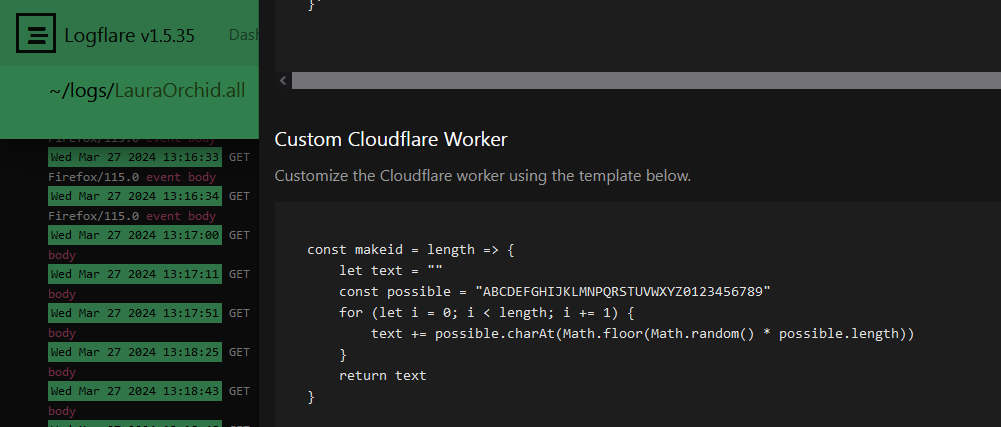Select the 13:17:11 log timestamp
Screen dimensions: 1001x427
coord(134,274)
